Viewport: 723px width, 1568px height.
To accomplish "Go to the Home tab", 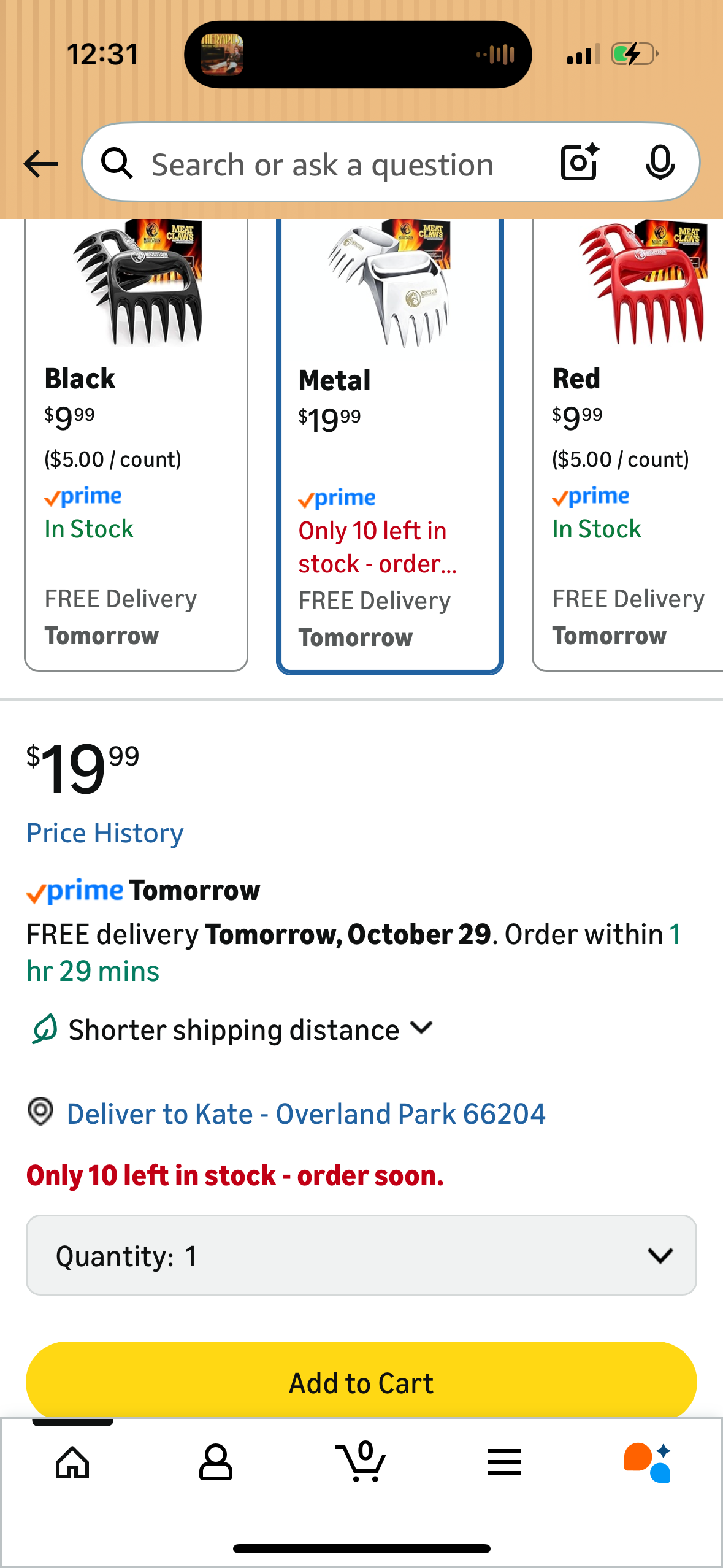I will [72, 1462].
